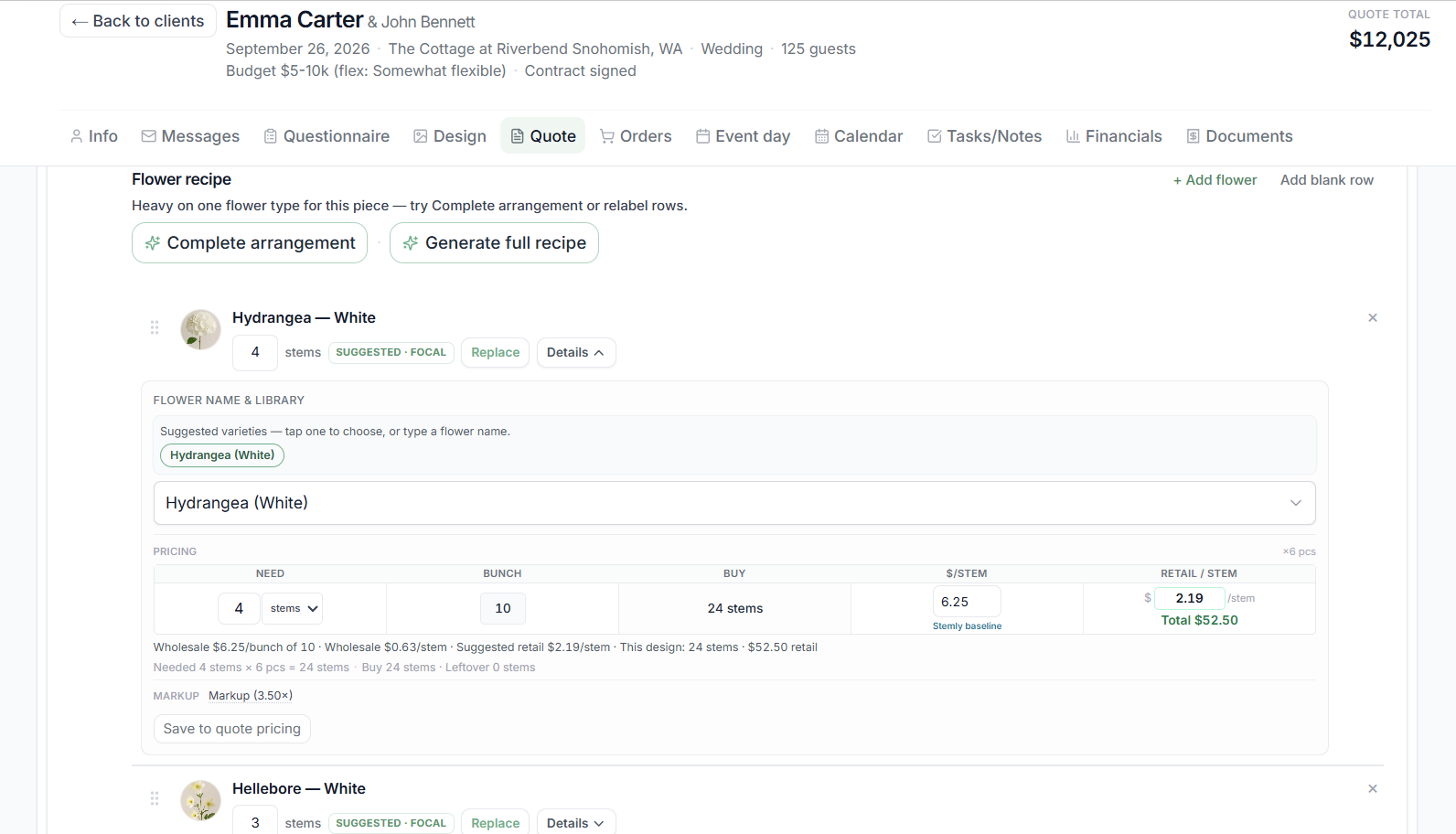Click the Hydrangea flower thumbnail
This screenshot has width=1456, height=834.
[x=200, y=329]
